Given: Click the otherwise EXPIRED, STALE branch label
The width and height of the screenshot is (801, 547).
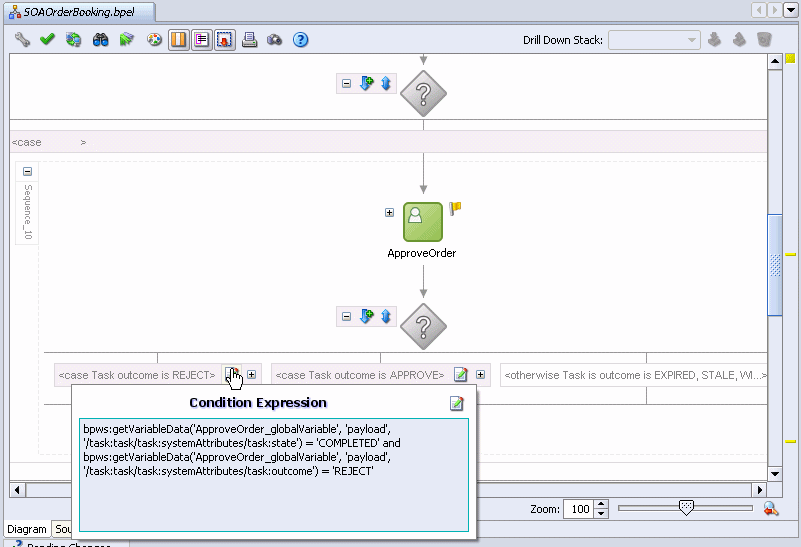Looking at the screenshot, I should (x=635, y=375).
